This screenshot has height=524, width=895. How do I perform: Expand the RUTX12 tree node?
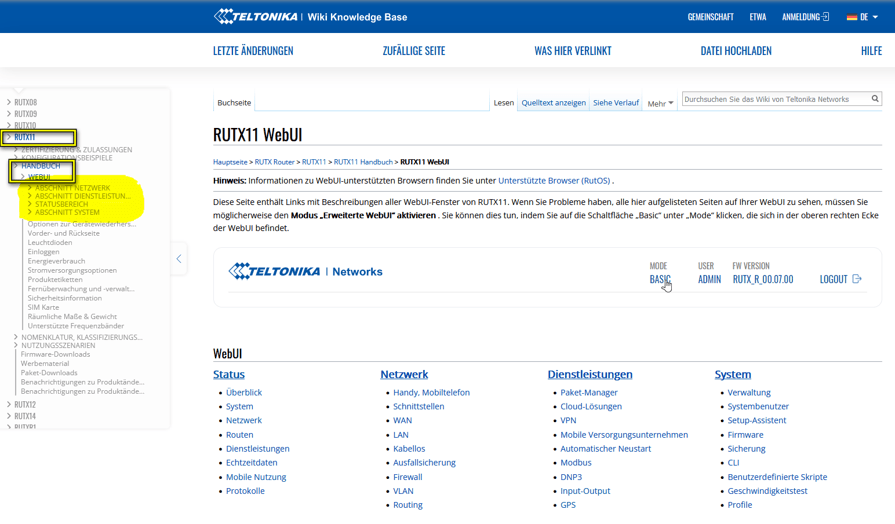(9, 405)
